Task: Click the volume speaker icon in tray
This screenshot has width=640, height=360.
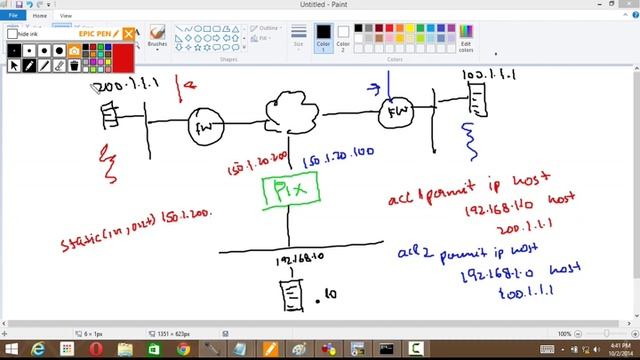Action: tap(597, 349)
